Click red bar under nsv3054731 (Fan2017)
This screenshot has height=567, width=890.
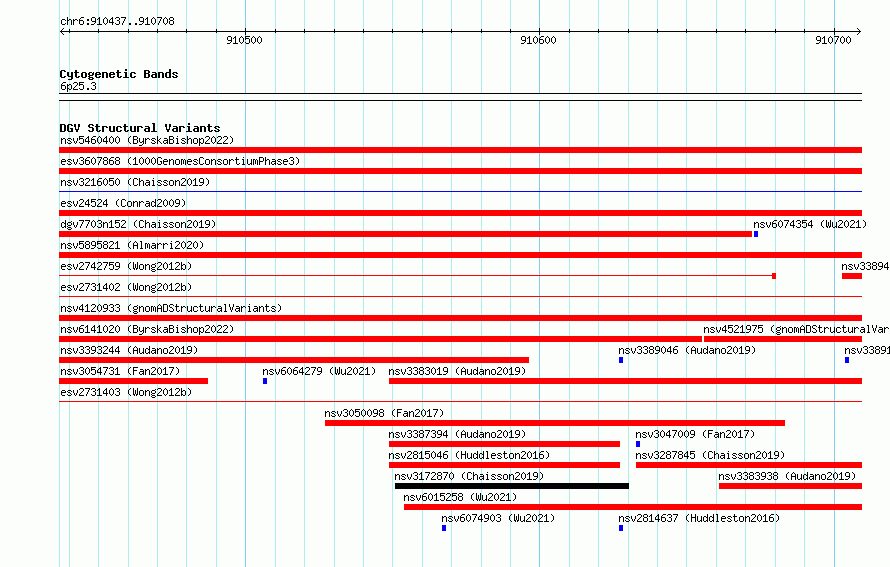click(x=133, y=381)
